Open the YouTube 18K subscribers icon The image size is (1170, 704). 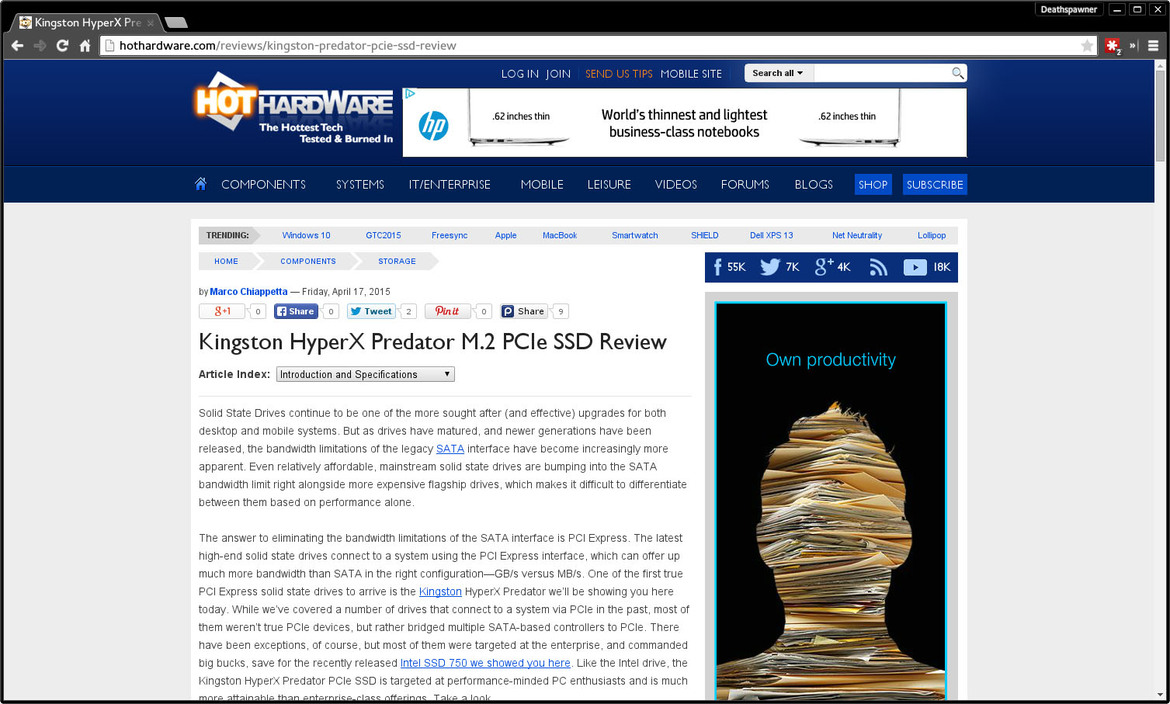coord(927,267)
